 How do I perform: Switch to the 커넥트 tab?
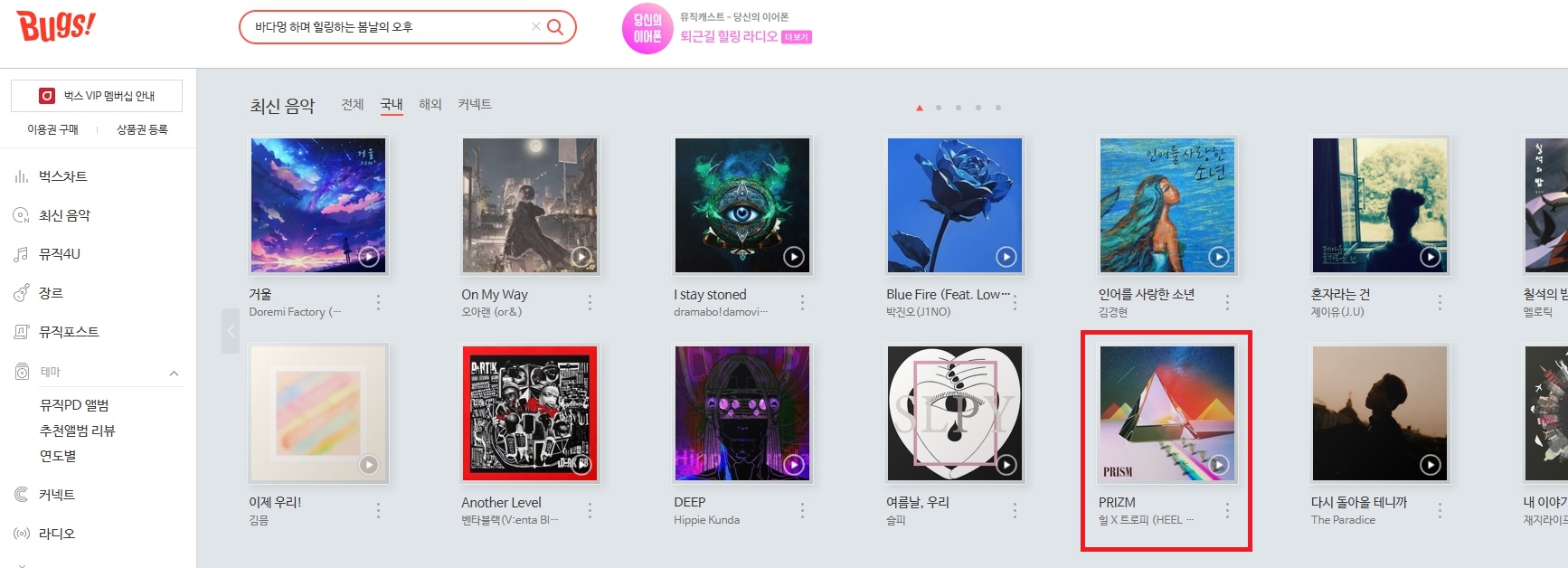[475, 105]
